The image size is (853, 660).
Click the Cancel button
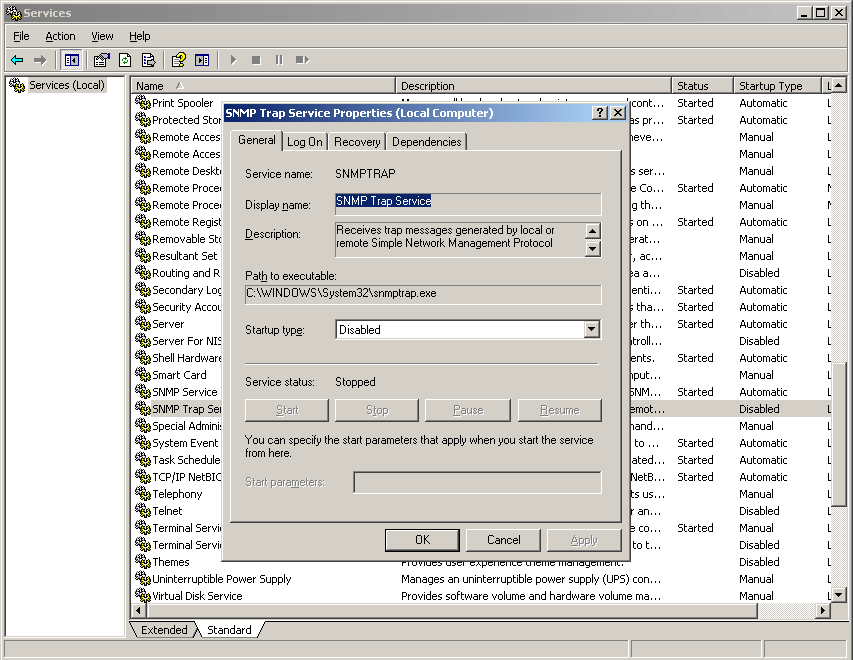coord(503,540)
